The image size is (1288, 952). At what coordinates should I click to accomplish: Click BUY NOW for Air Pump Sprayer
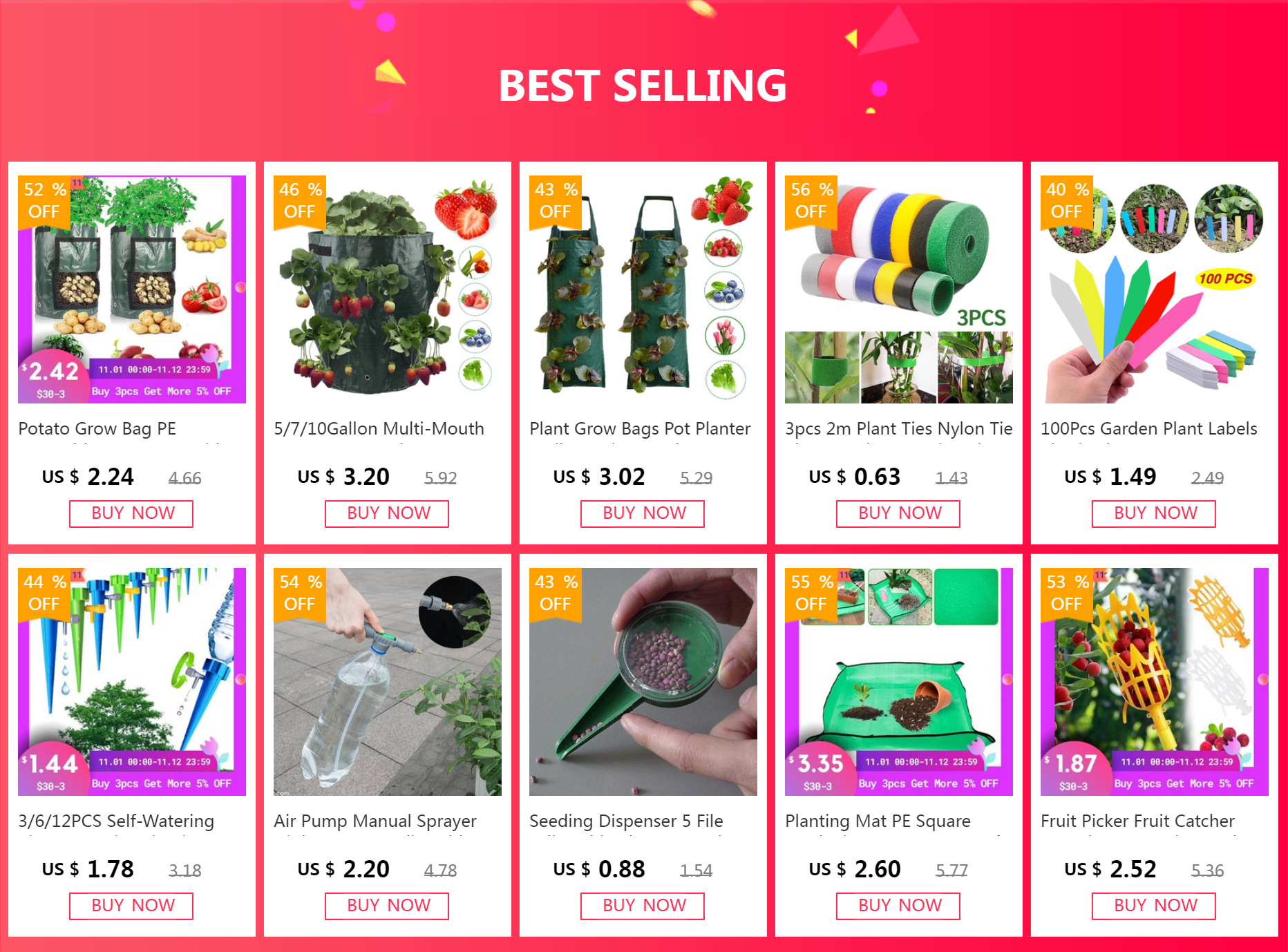(387, 906)
